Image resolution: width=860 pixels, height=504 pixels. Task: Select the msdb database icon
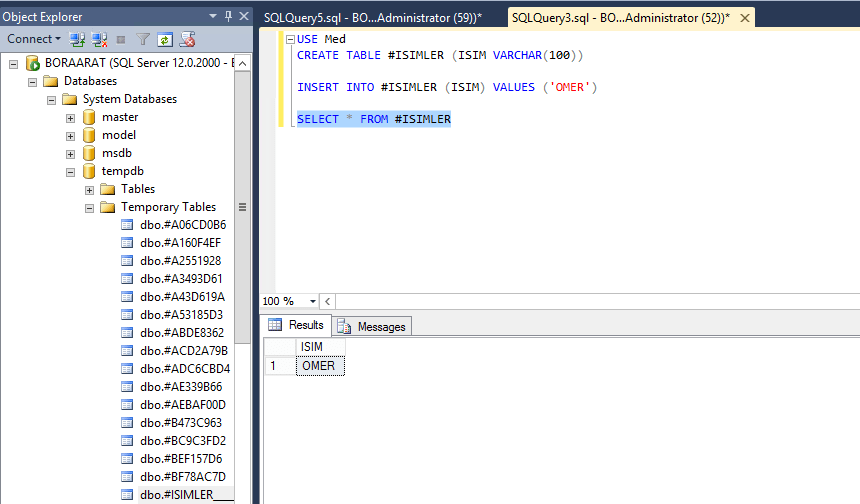pyautogui.click(x=89, y=154)
